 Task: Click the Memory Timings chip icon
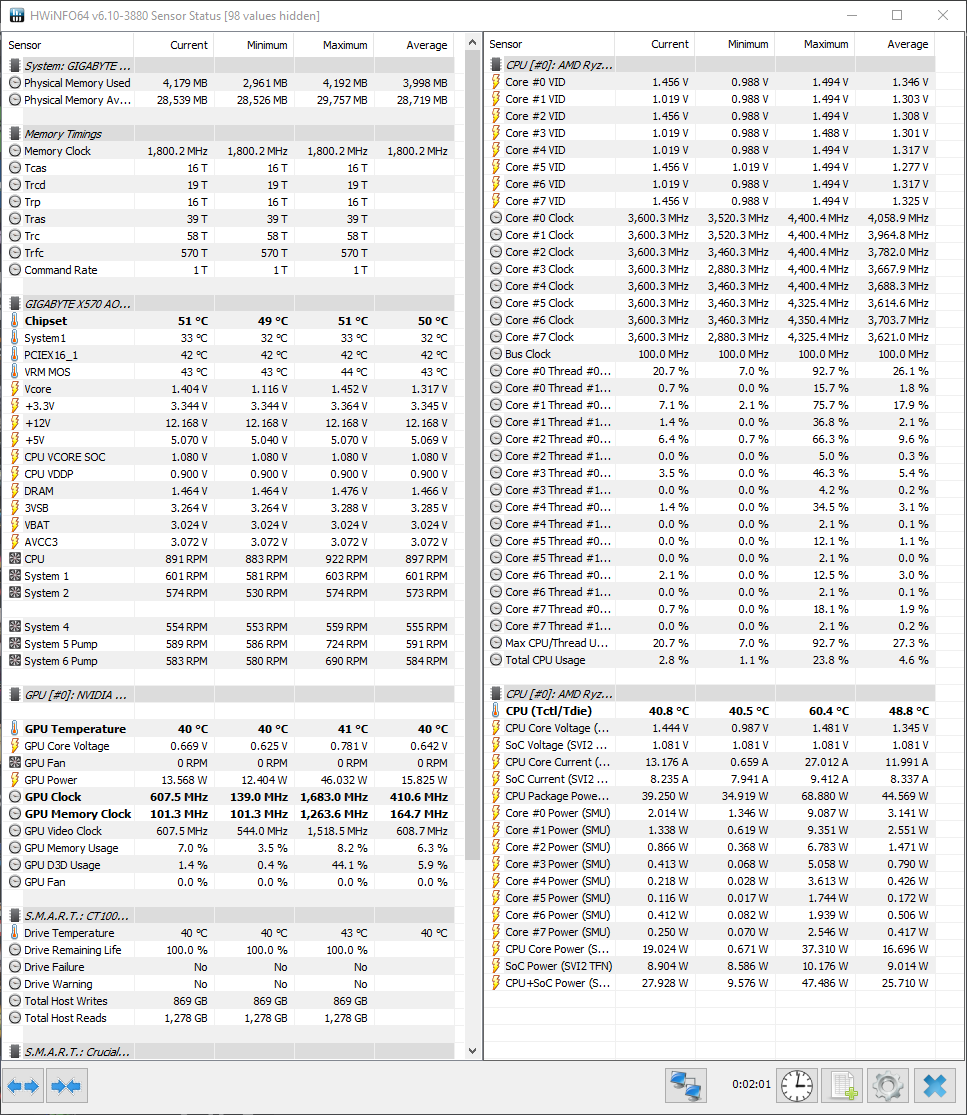15,134
